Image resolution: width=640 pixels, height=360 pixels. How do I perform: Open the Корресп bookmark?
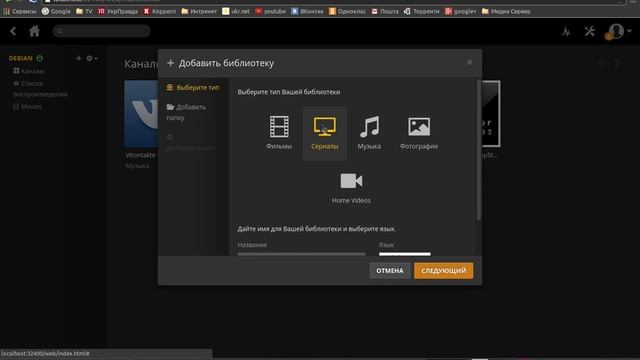click(x=160, y=11)
